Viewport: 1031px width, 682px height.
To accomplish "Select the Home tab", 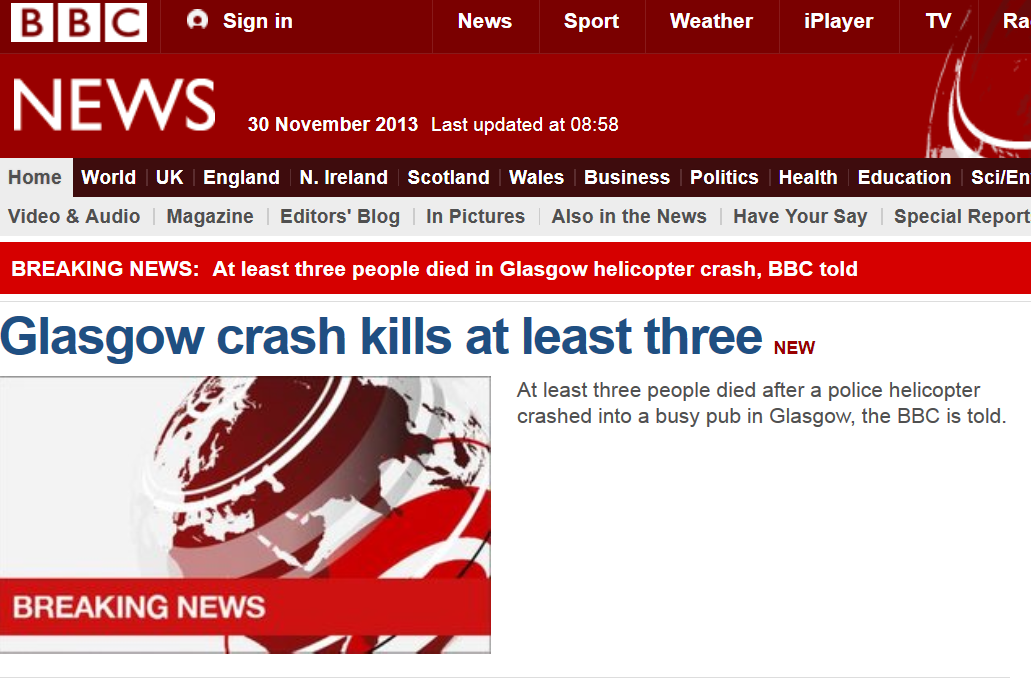I will tap(36, 177).
